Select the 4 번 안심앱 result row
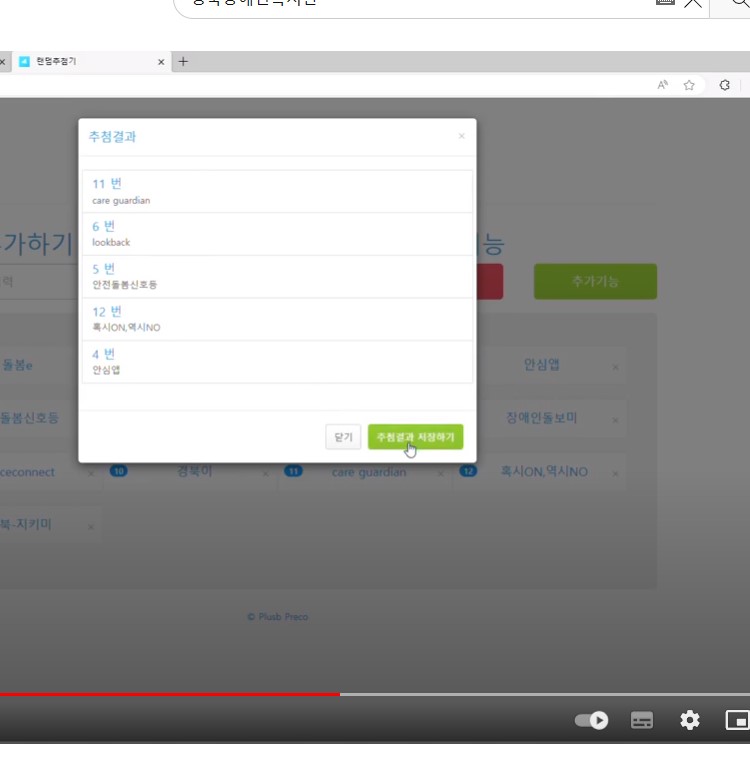Screen dimensions: 750x767 point(277,361)
